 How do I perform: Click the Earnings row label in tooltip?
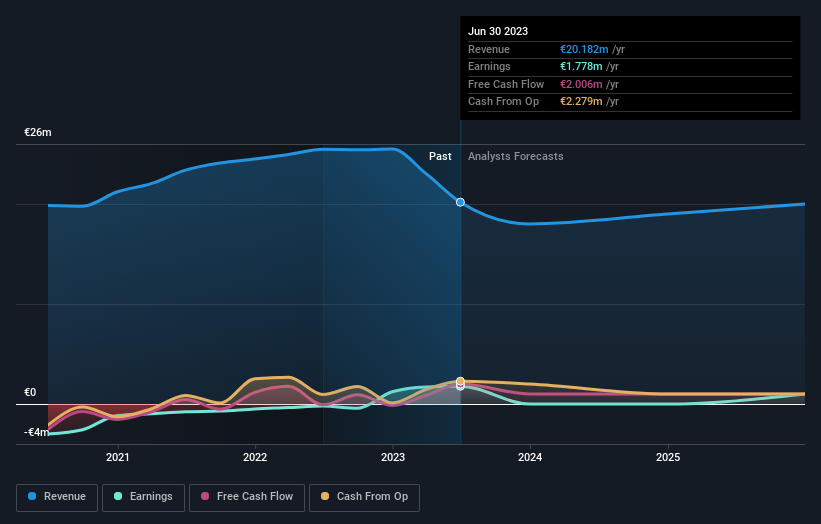(x=489, y=66)
